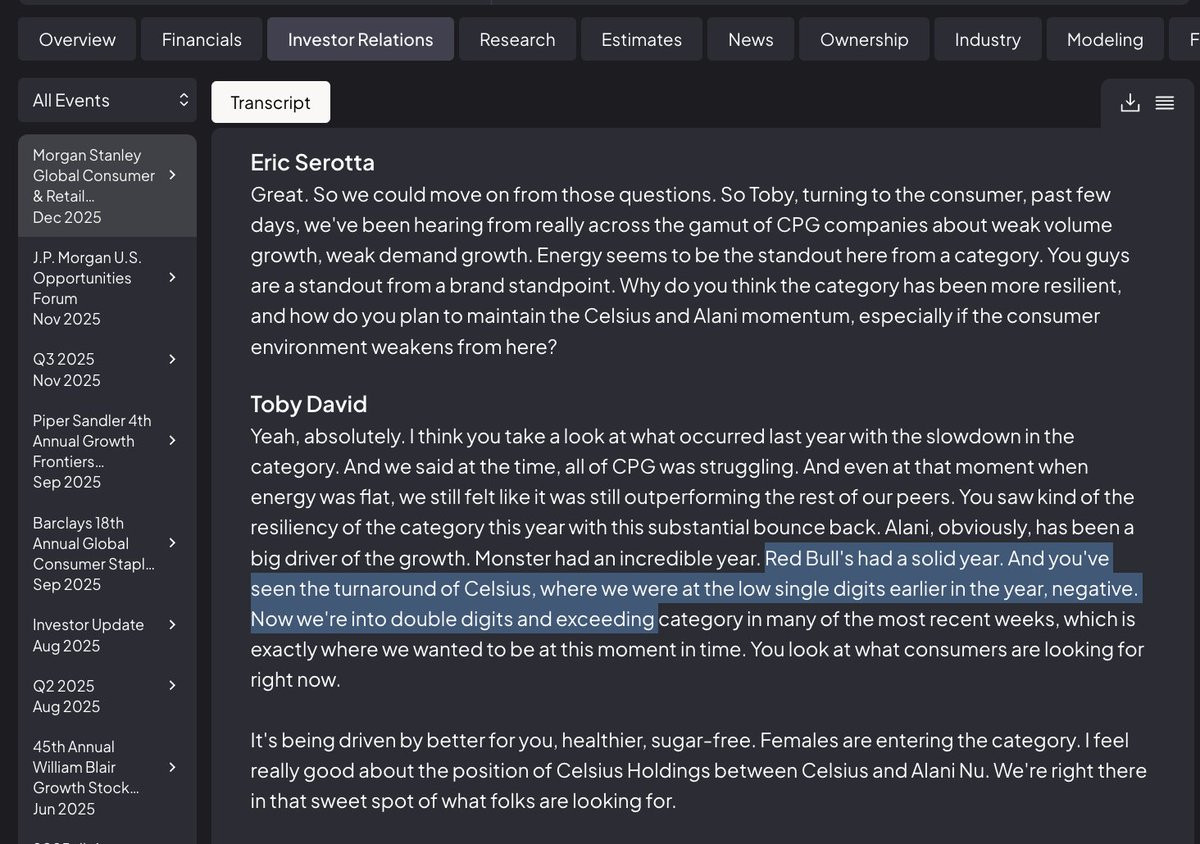
Task: Expand the J.P. Morgan U.S. Opportunities Forum chevron
Action: point(172,277)
